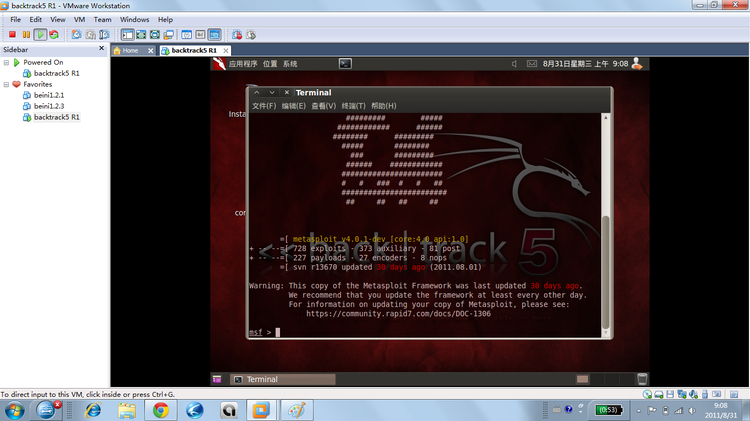Open the 系统 menu in guest panel

290,64
